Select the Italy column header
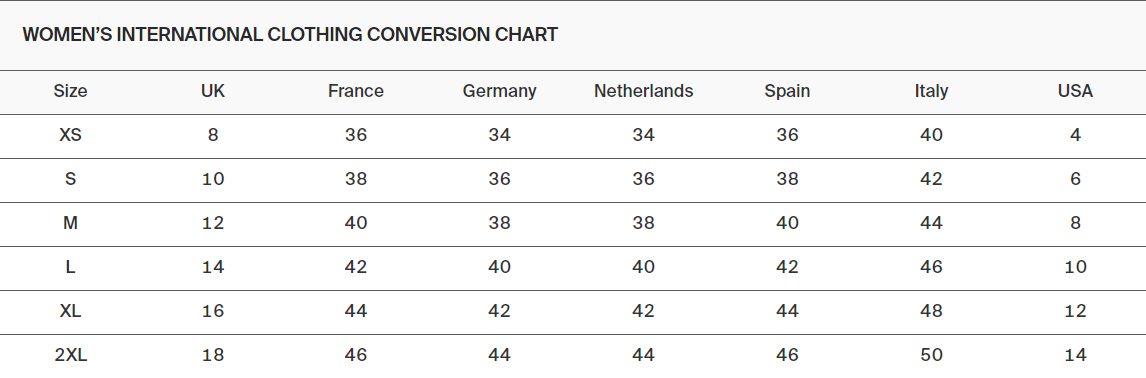Viewport: 1146px width, 378px height. pos(931,91)
